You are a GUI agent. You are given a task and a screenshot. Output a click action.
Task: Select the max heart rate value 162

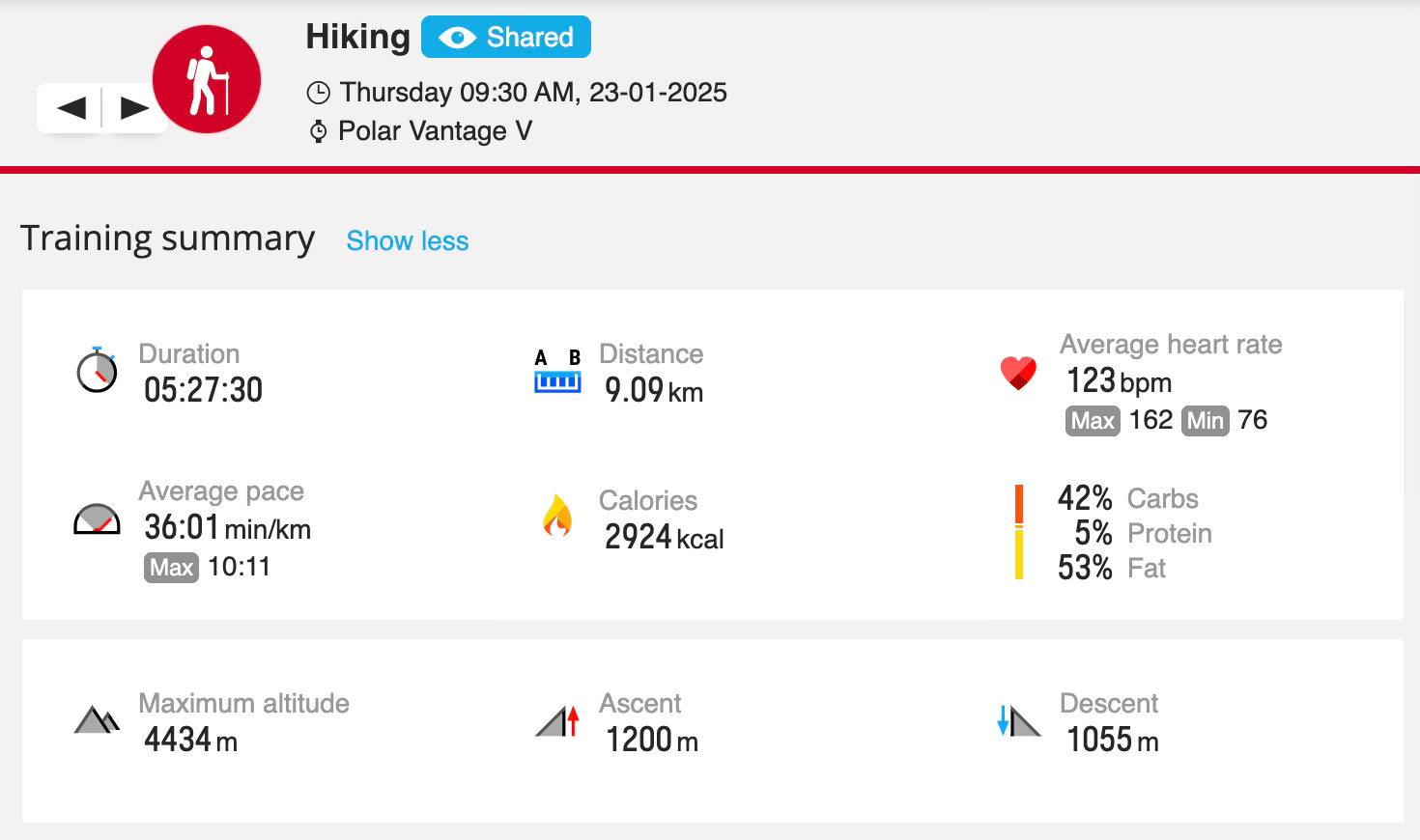[1150, 420]
